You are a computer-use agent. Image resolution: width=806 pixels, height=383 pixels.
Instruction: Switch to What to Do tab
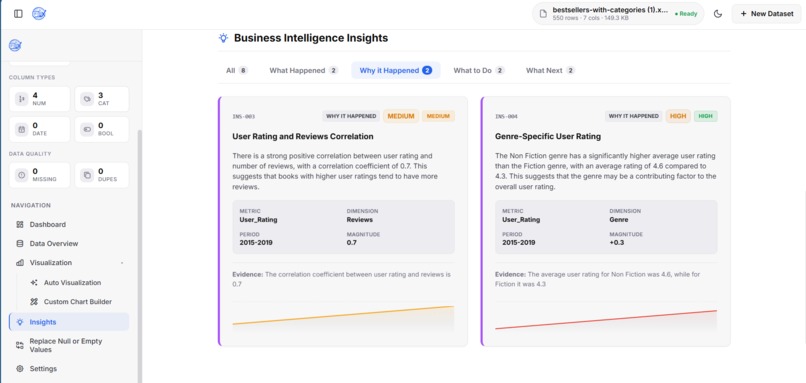[479, 70]
